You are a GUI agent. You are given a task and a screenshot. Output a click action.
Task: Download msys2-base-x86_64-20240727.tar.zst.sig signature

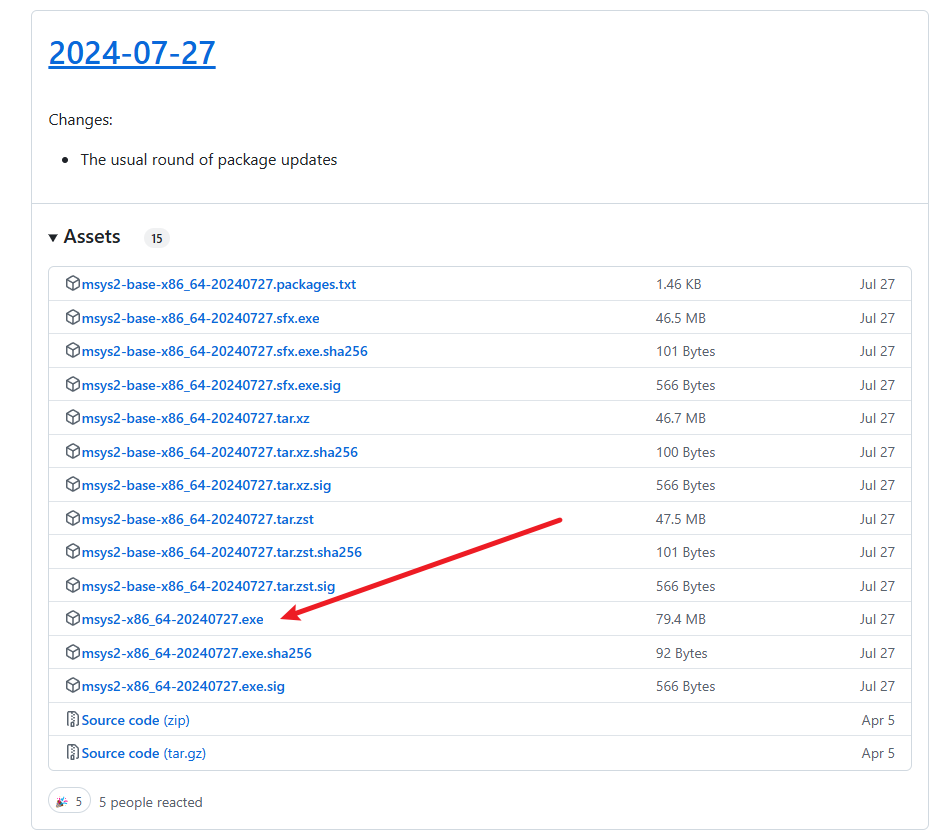pyautogui.click(x=208, y=586)
